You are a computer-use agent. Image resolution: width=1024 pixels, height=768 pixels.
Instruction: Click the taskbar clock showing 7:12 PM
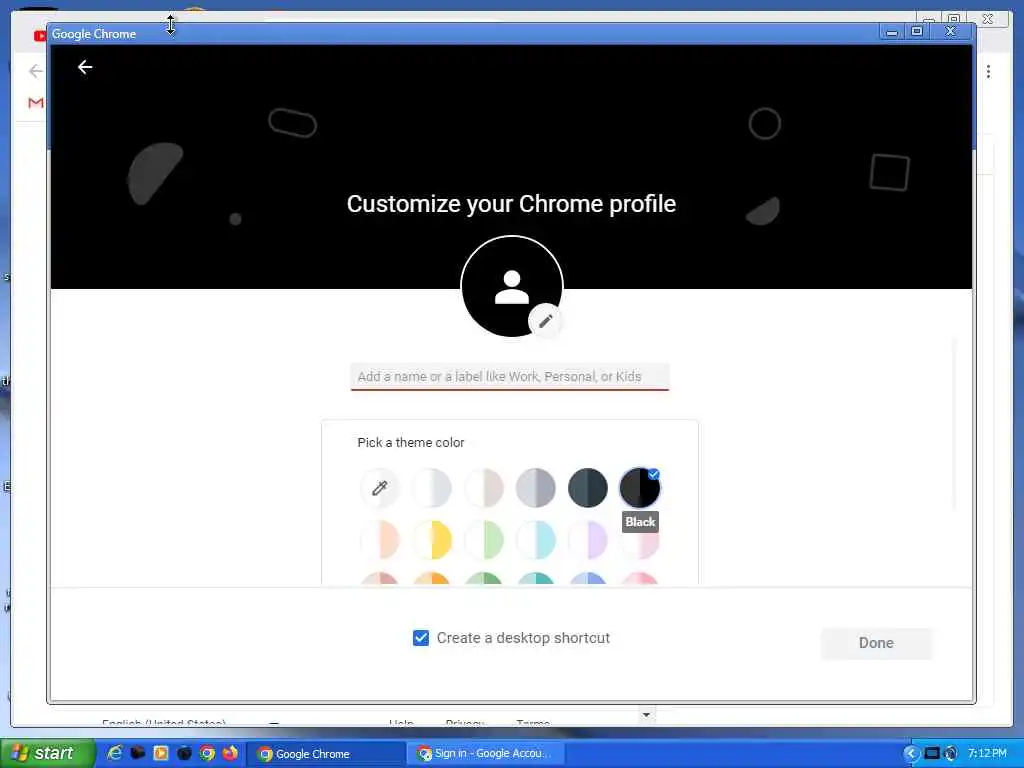point(987,753)
